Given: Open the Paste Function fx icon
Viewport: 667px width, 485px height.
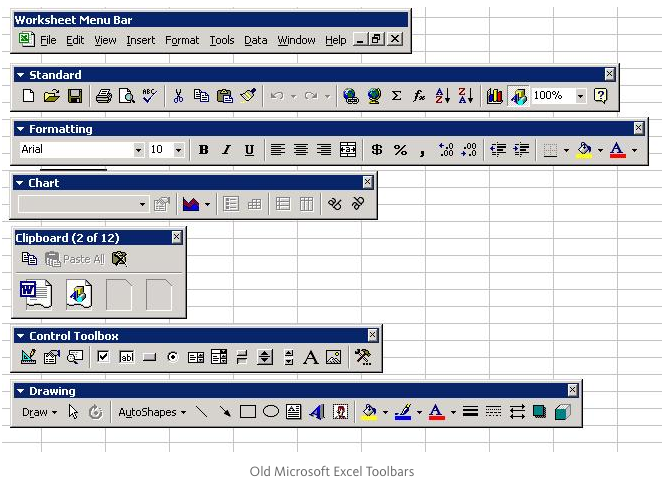Looking at the screenshot, I should 419,96.
